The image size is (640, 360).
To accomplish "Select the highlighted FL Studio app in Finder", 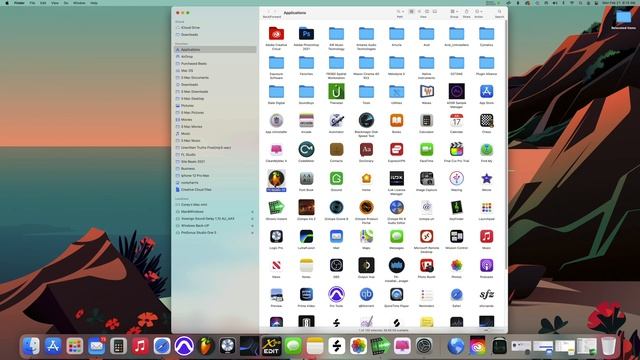I will (x=276, y=179).
